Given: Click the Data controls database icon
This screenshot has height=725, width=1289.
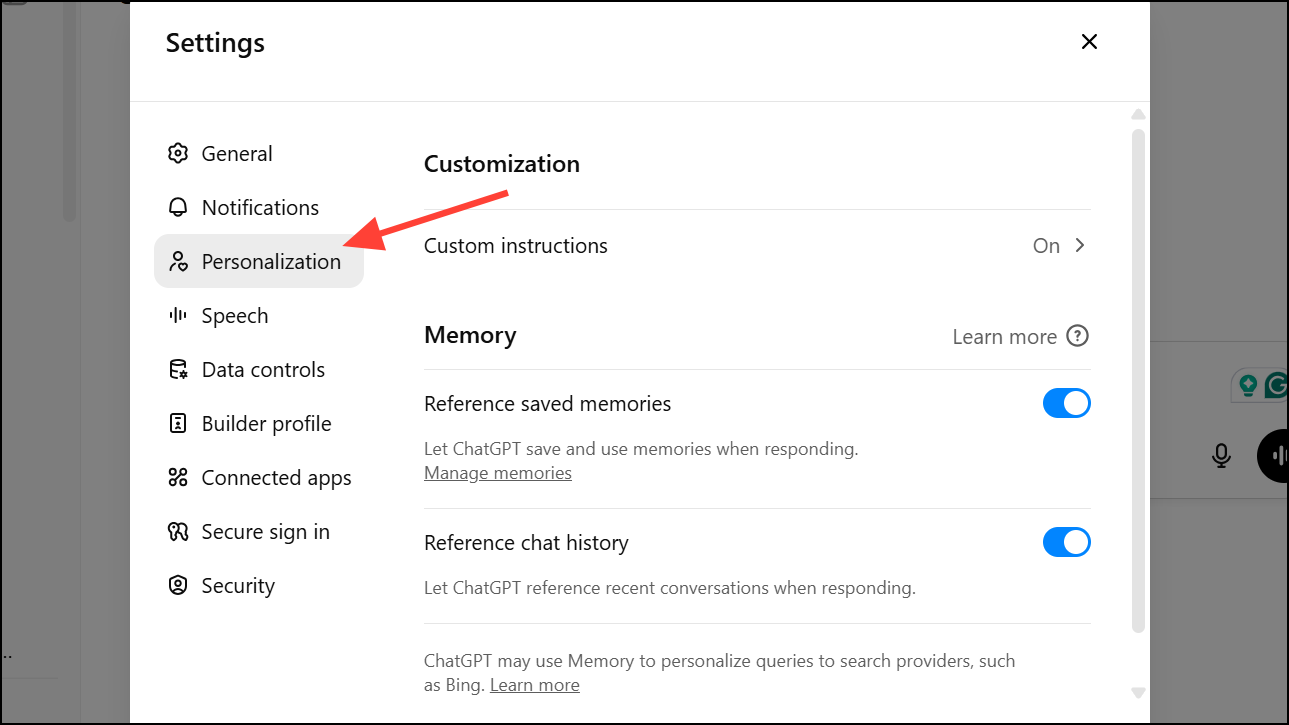Looking at the screenshot, I should click(178, 370).
